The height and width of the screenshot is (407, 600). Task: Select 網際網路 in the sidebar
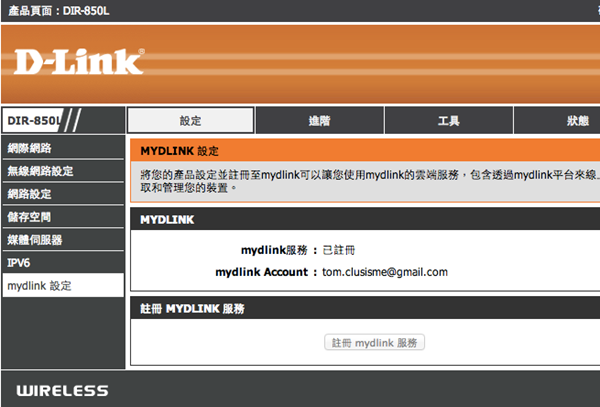click(x=63, y=148)
